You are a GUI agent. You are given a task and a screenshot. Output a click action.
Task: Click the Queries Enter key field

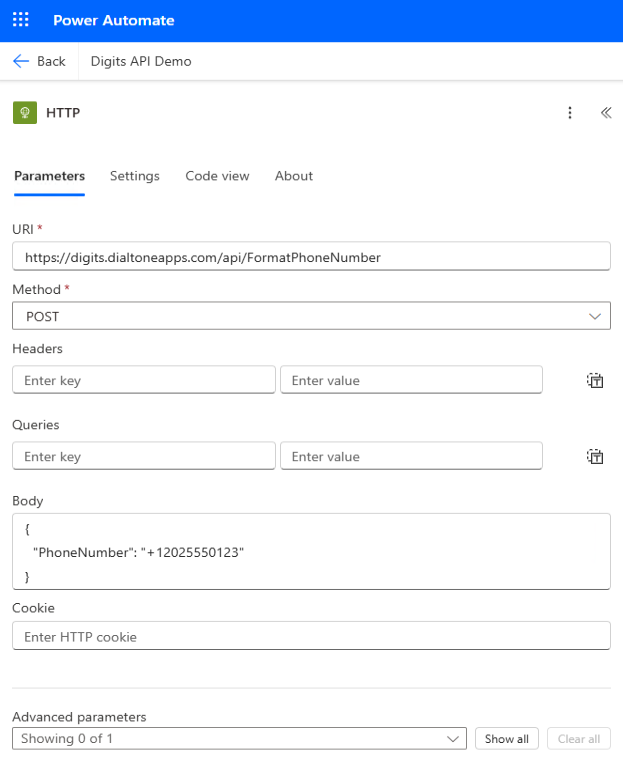(144, 456)
